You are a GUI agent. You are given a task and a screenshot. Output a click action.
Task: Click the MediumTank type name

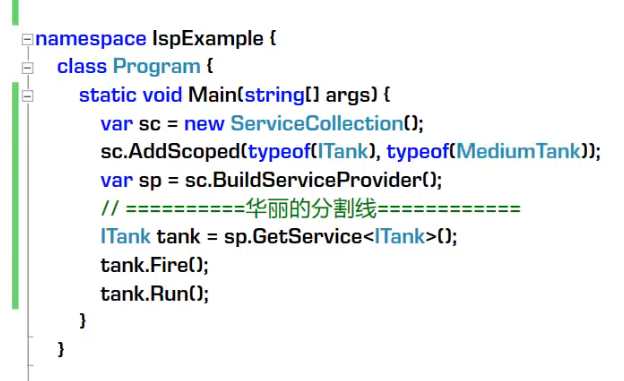519,151
